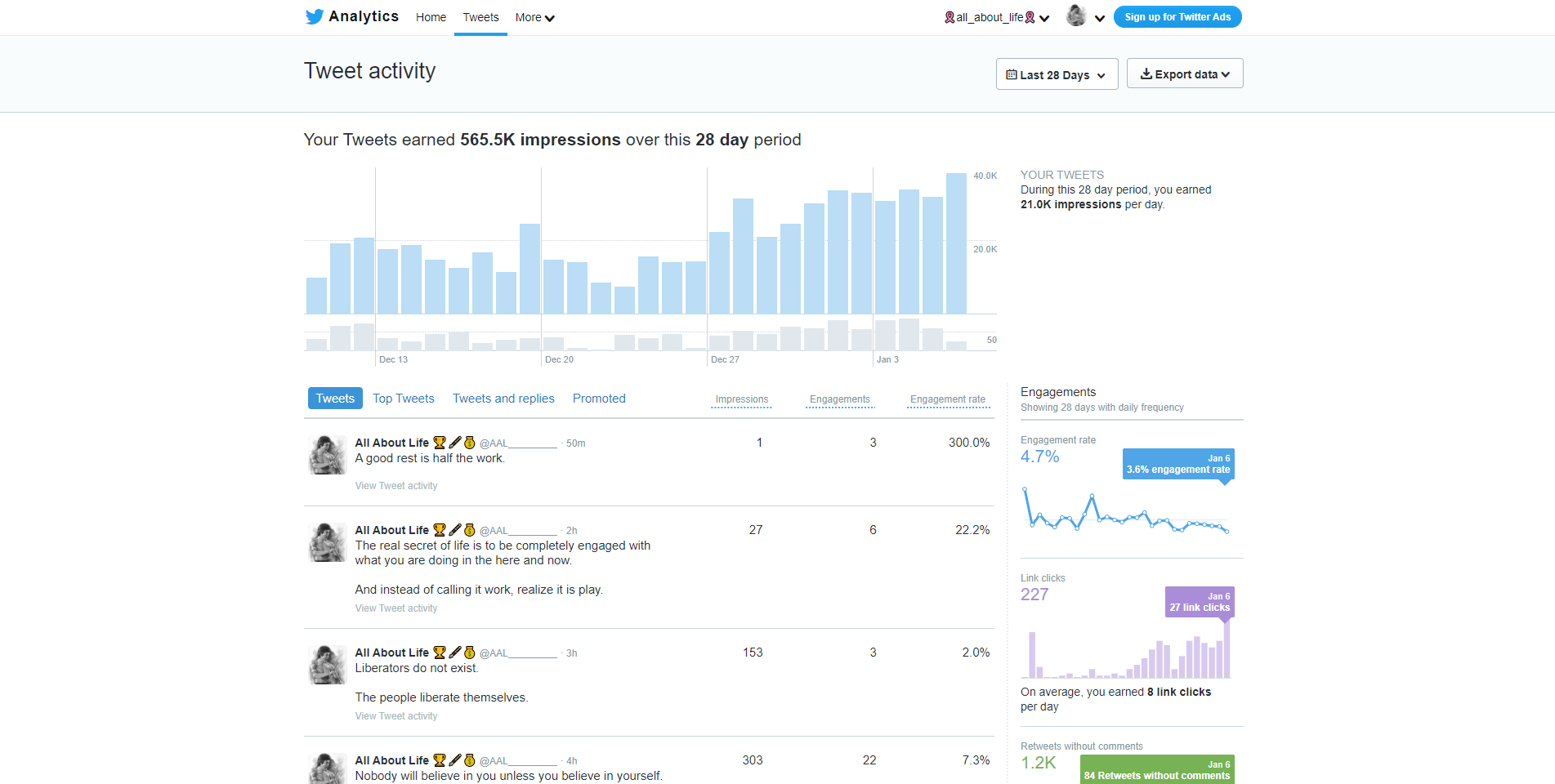The width and height of the screenshot is (1555, 784).
Task: Click the 22.2% engagement rate value
Action: (x=972, y=530)
